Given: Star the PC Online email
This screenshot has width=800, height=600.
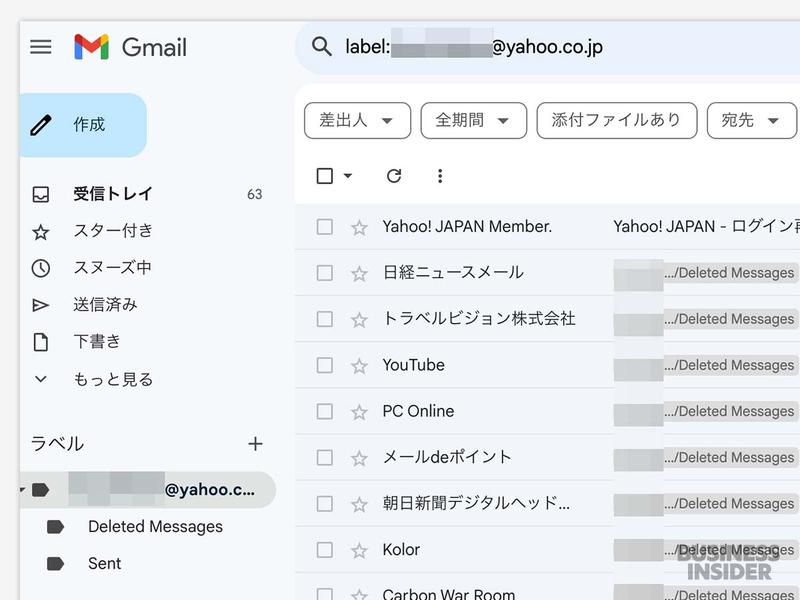Looking at the screenshot, I should point(359,412).
